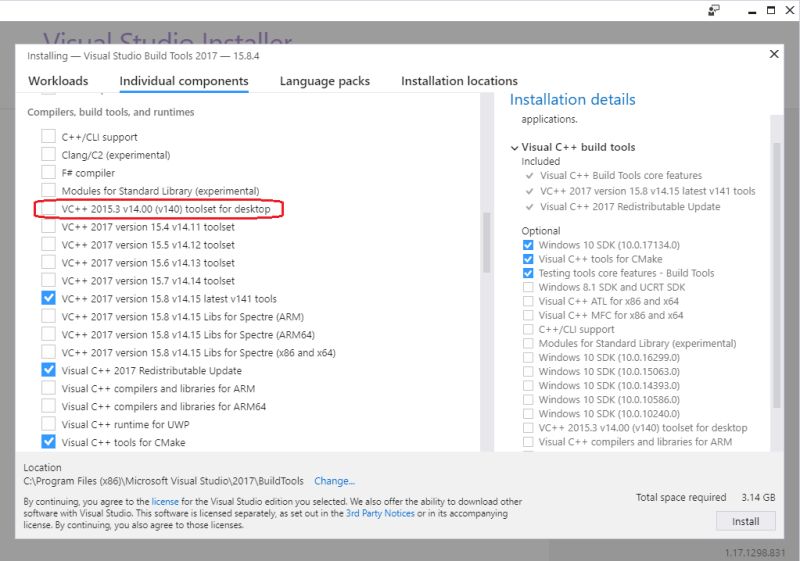Image resolution: width=800 pixels, height=561 pixels.
Task: Switch to the Workloads tab
Action: pos(58,81)
